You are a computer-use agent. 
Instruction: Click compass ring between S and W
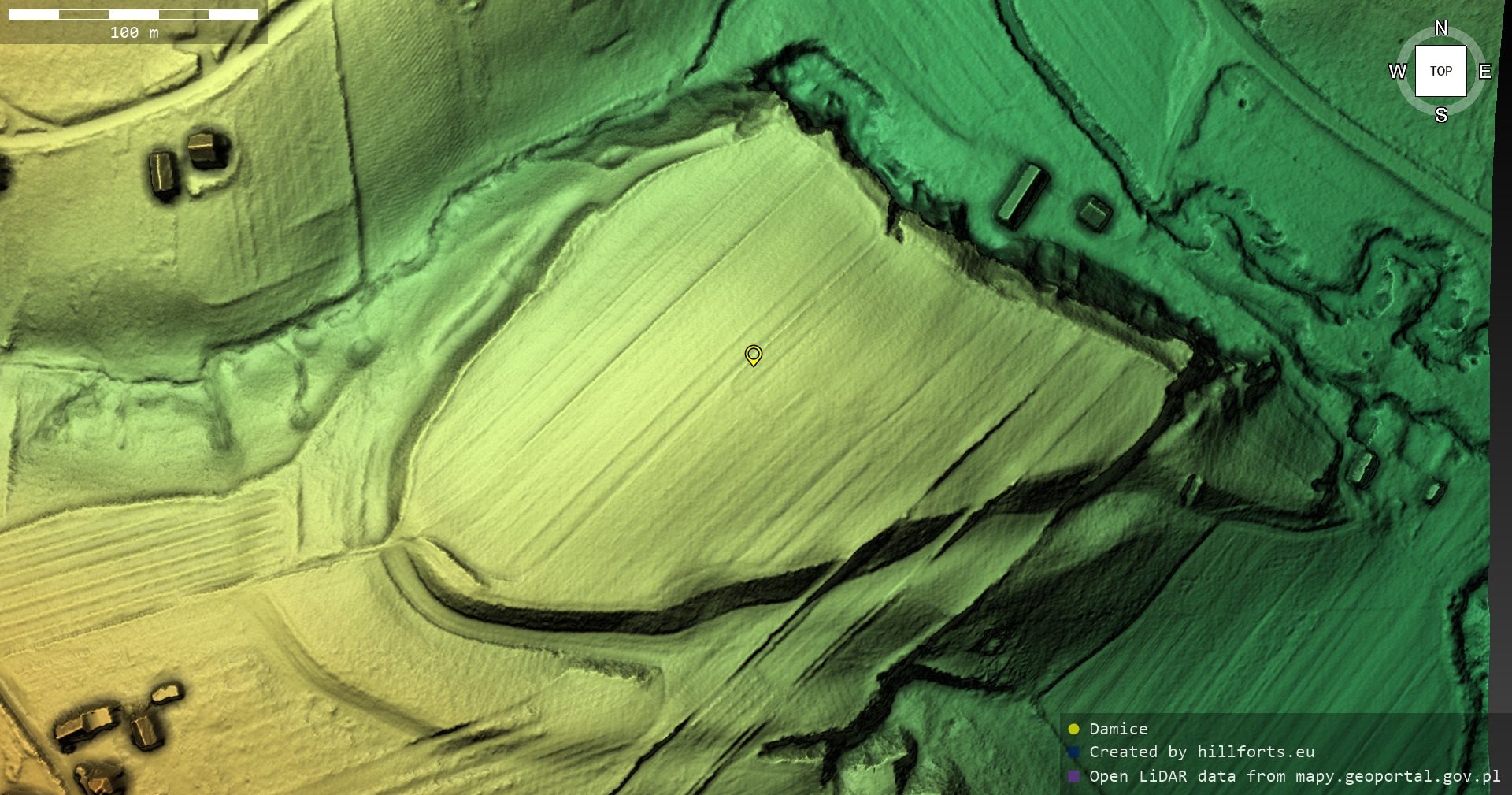[1410, 102]
